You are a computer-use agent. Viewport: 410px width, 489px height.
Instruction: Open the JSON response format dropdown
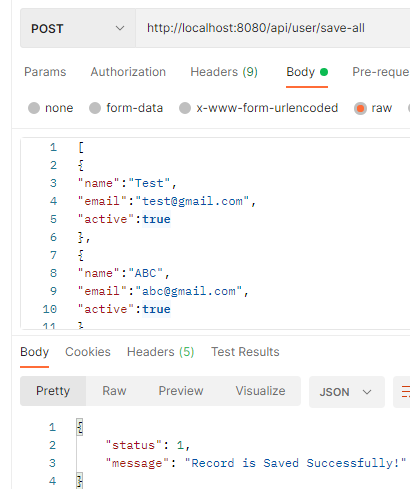tap(347, 392)
